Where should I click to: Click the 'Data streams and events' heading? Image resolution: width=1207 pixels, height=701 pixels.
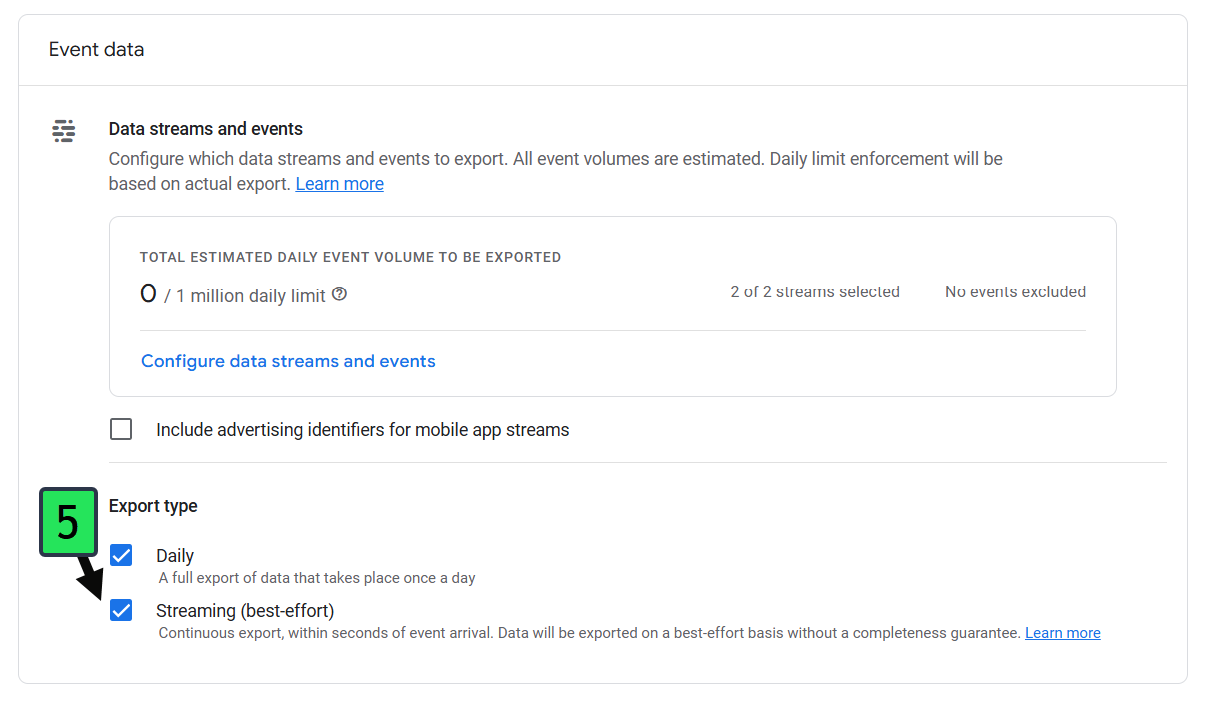coord(205,129)
